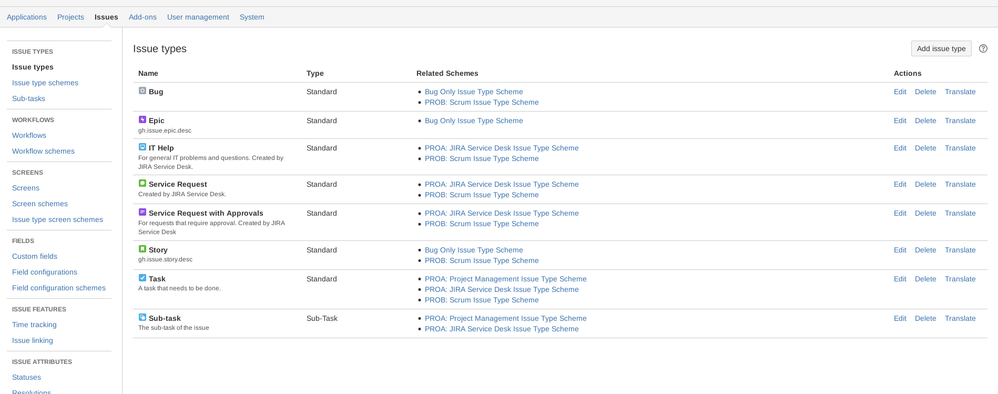This screenshot has height=394, width=998.
Task: Click the Bug issue type icon
Action: [x=143, y=91]
